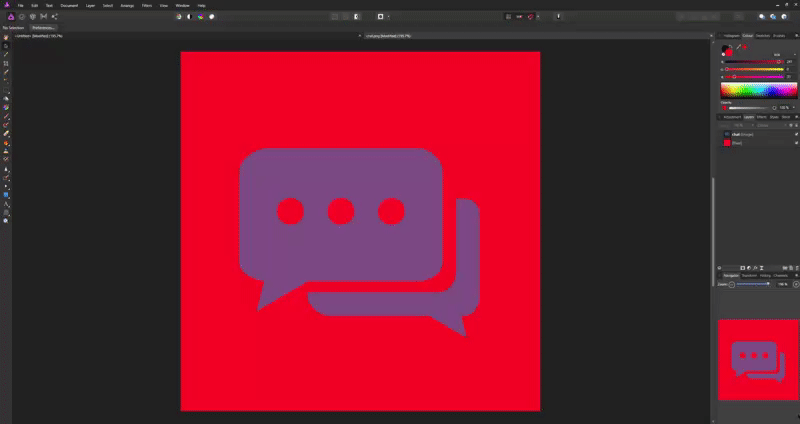800x424 pixels.
Task: Click the red channel value field
Action: [x=790, y=62]
